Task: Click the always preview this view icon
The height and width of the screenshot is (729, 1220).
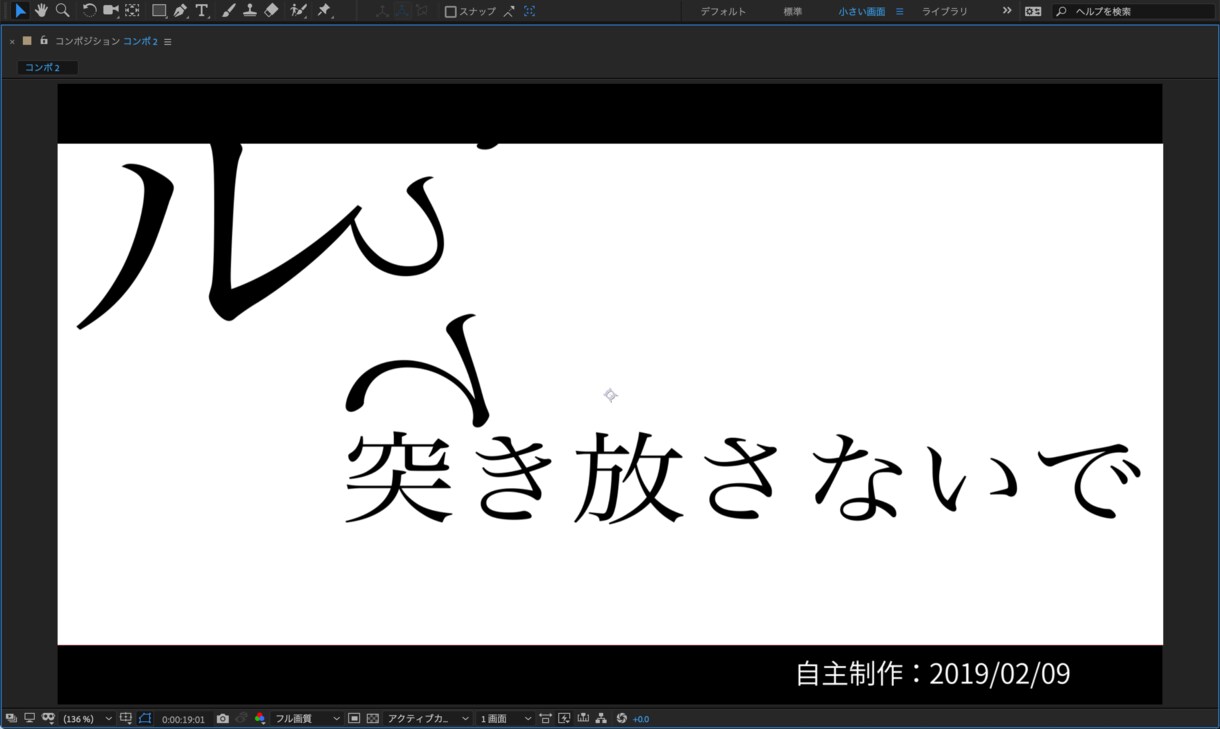Action: click(11, 718)
